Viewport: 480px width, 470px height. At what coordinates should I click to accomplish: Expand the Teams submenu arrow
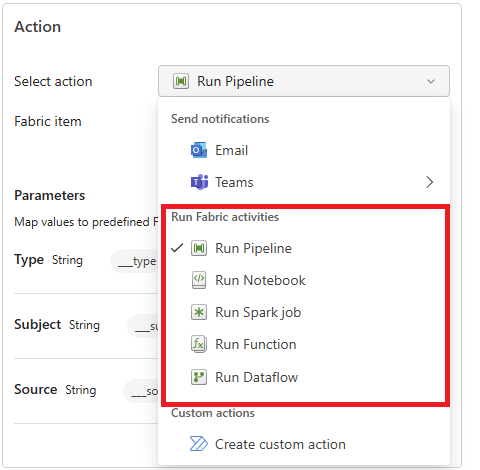[430, 182]
